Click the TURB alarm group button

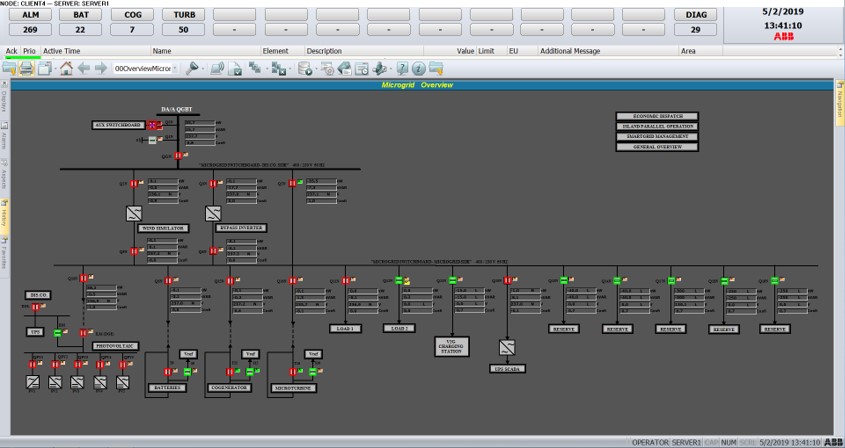pos(184,15)
